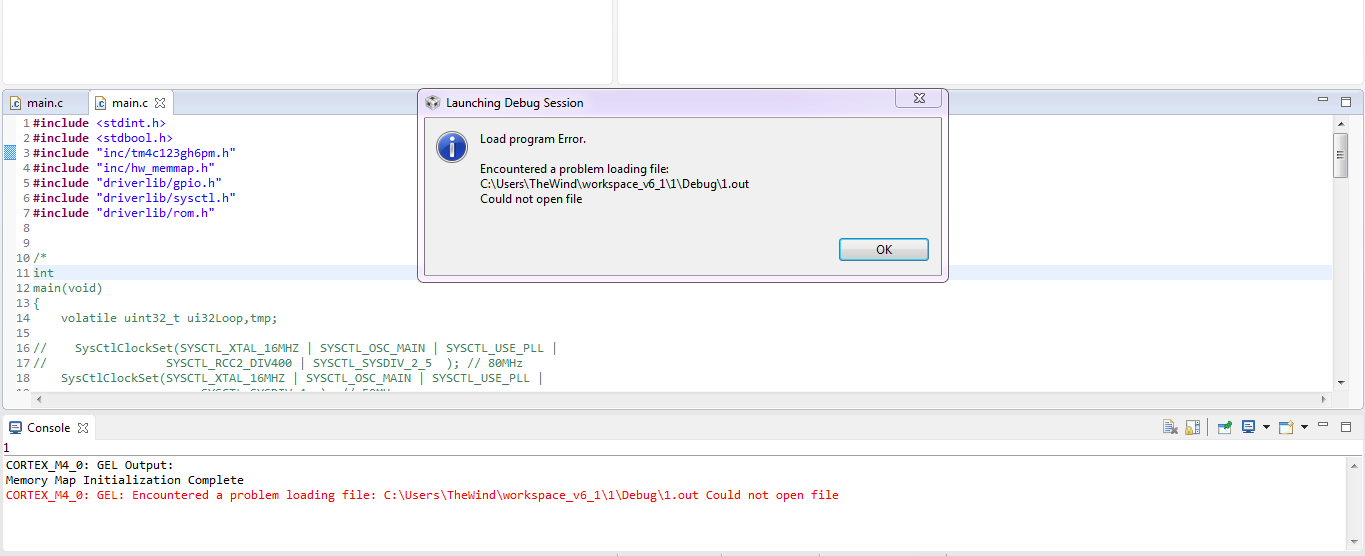Close the Launching Debug Session dialog
This screenshot has height=556, width=1365.
(x=917, y=99)
